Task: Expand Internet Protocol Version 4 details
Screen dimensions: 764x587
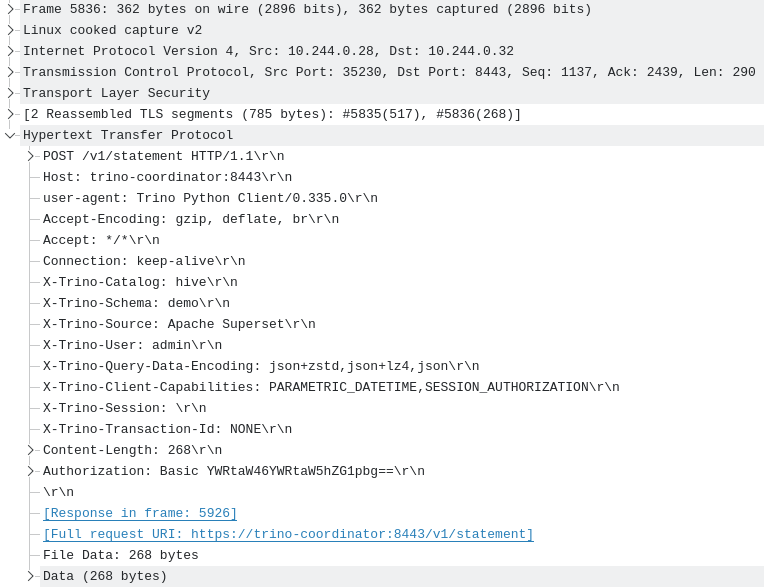Action: (11, 51)
